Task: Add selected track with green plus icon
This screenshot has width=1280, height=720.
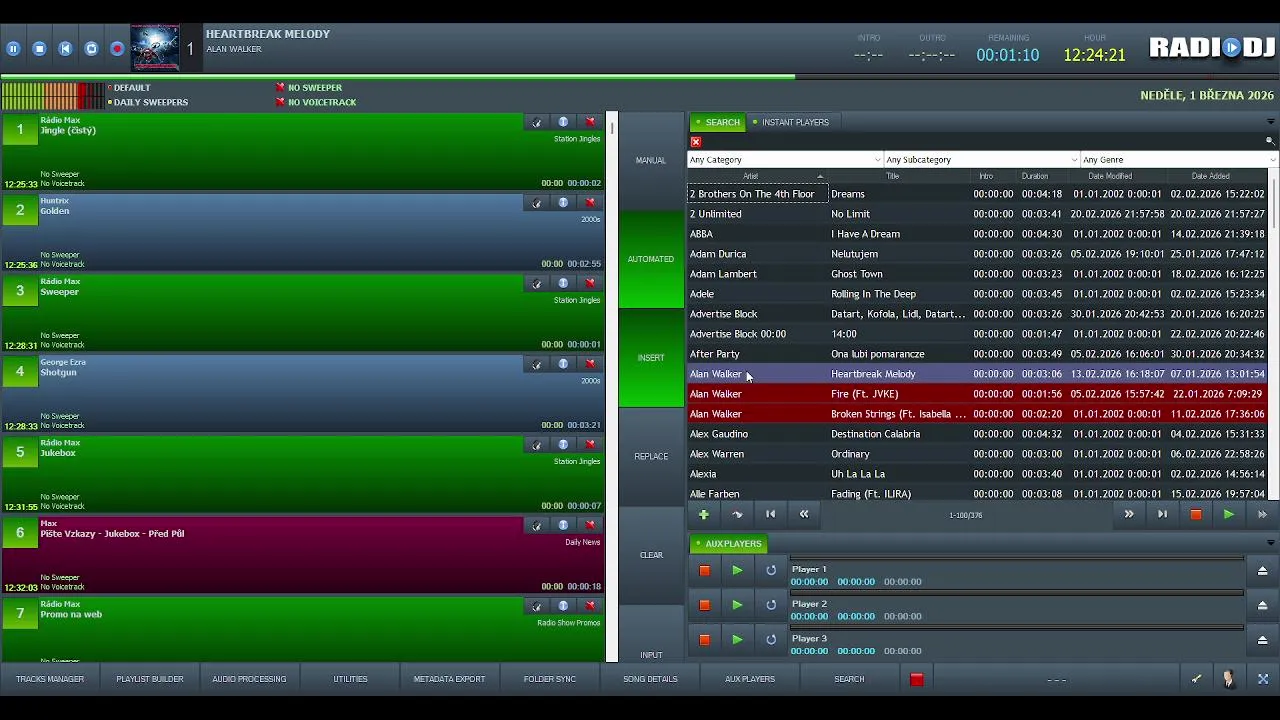Action: [x=704, y=514]
